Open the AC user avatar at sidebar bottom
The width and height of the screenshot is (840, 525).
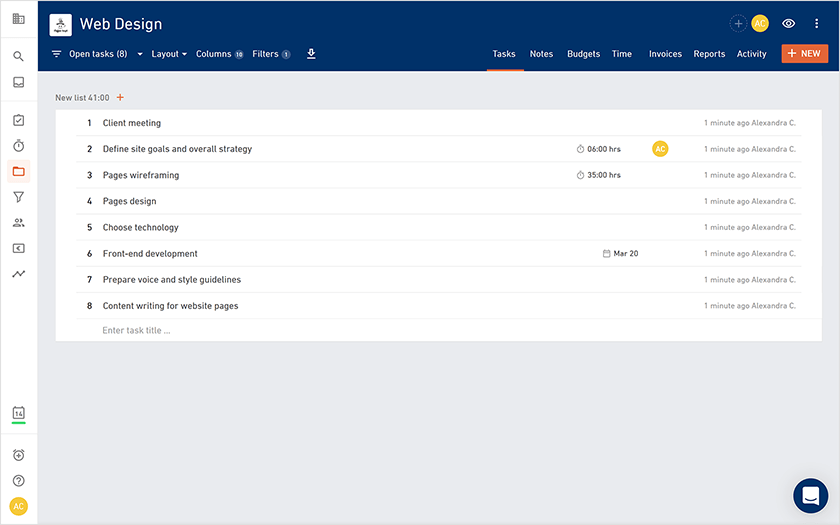pos(18,506)
